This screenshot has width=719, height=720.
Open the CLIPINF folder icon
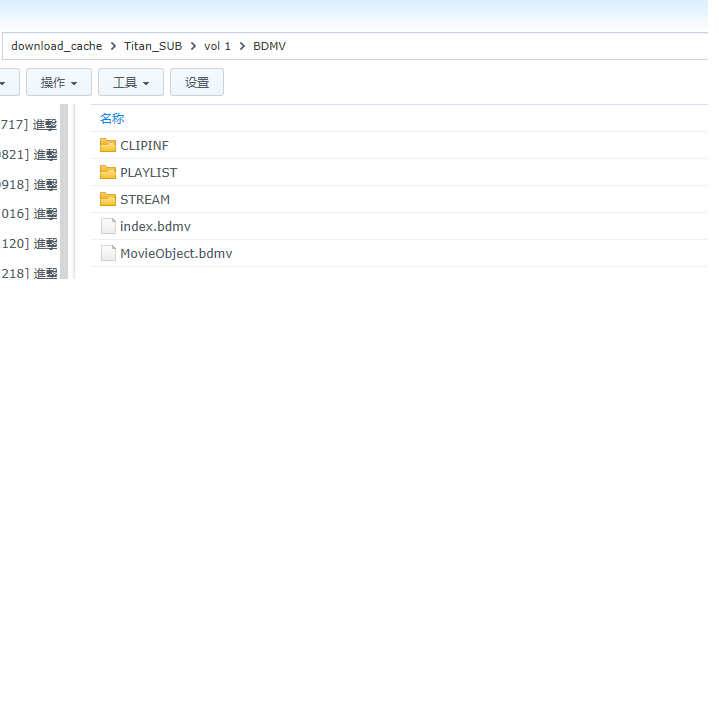coord(108,146)
